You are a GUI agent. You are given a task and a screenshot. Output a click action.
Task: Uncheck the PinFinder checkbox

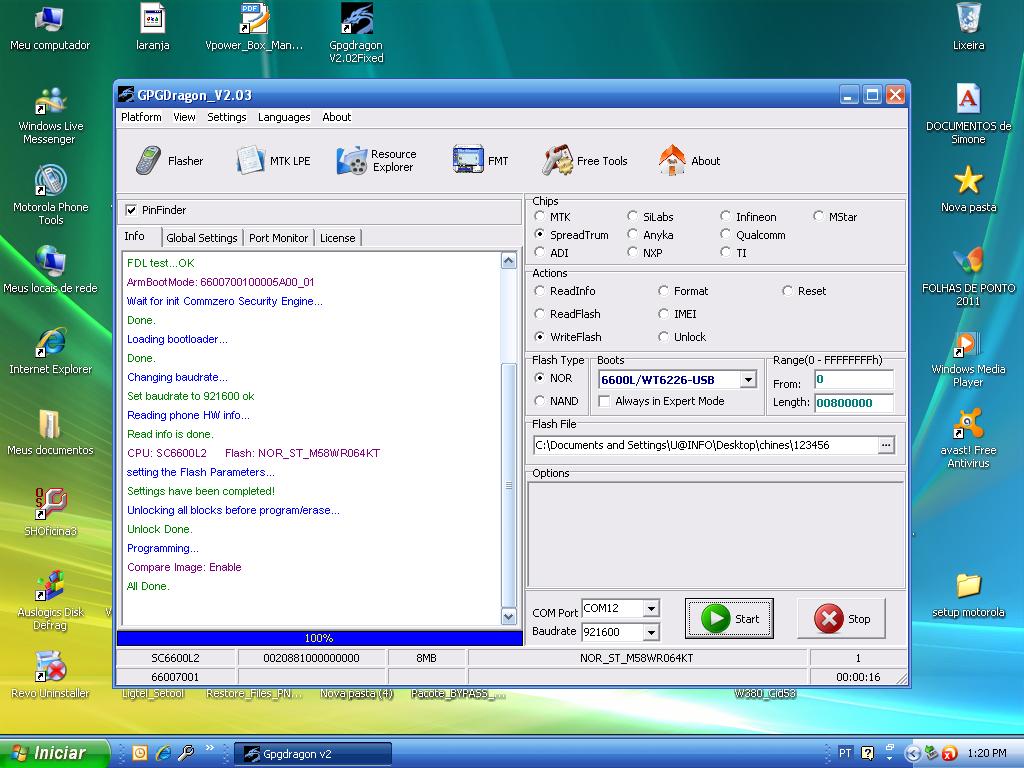(131, 210)
